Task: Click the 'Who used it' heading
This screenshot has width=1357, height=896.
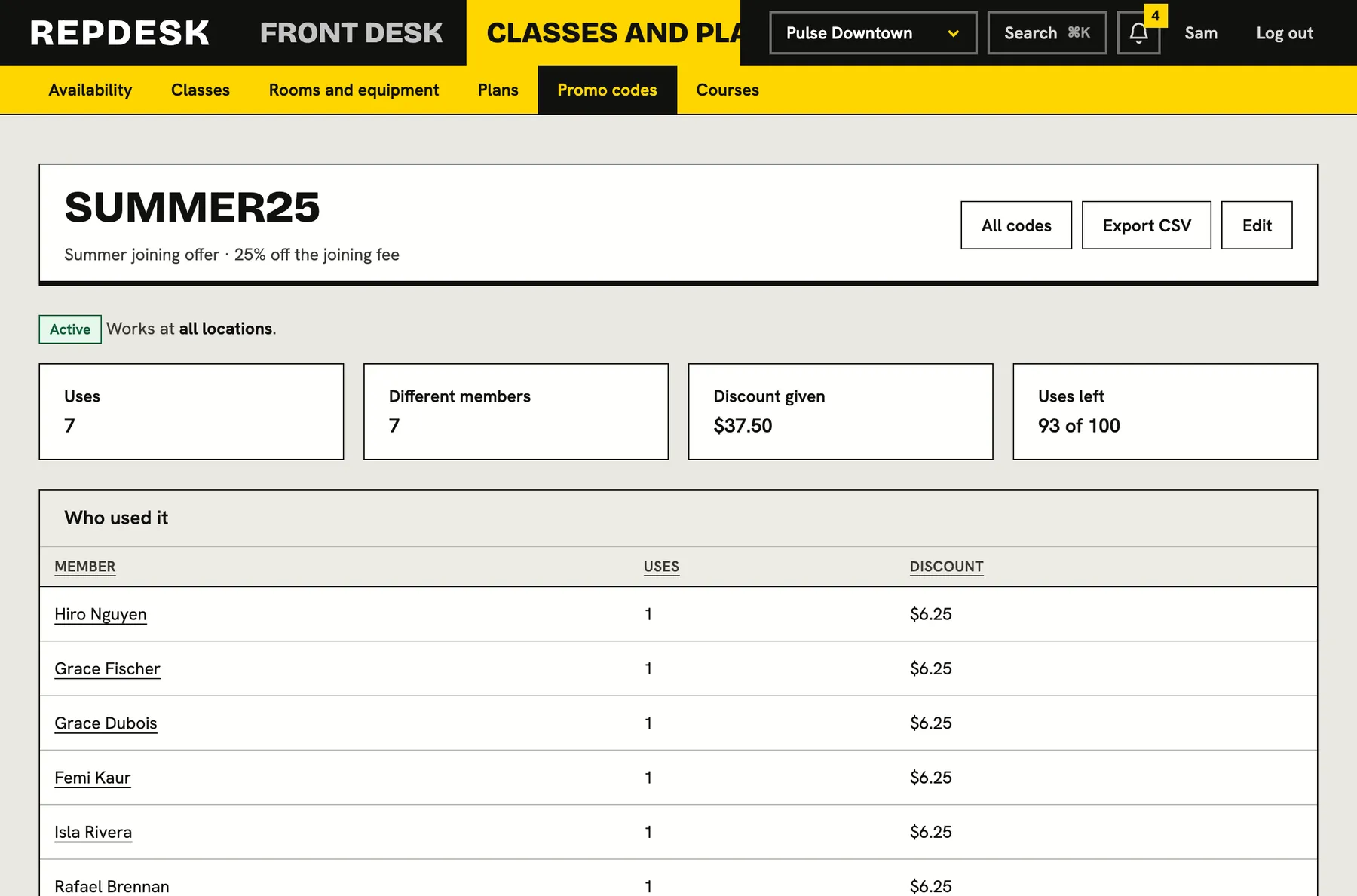Action: [116, 518]
